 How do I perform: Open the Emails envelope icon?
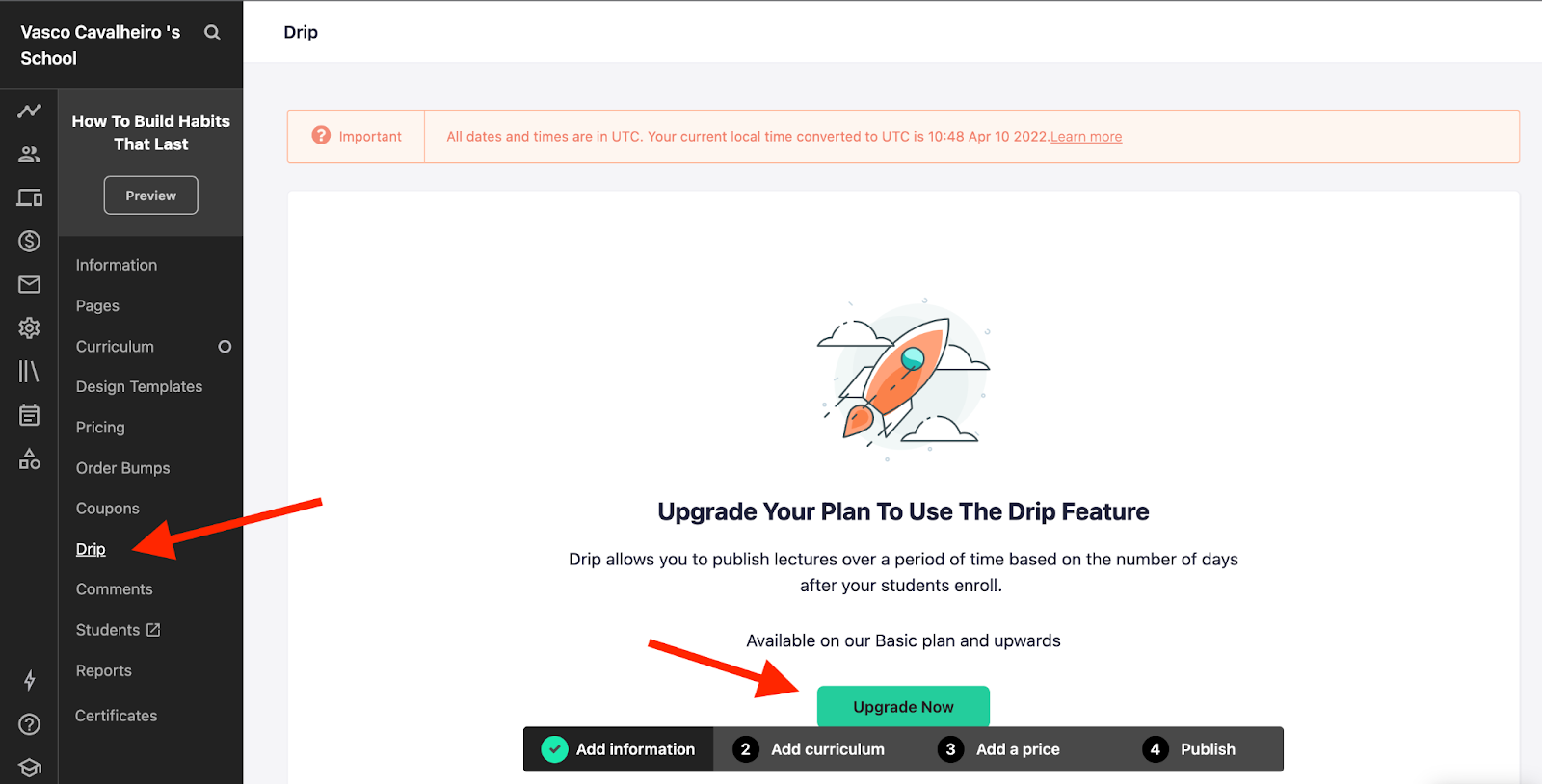coord(29,284)
